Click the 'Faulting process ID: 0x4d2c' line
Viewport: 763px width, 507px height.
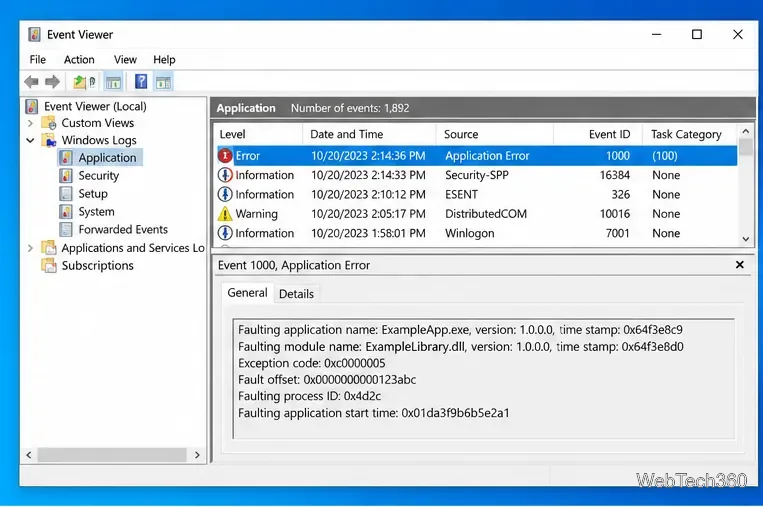click(x=309, y=396)
